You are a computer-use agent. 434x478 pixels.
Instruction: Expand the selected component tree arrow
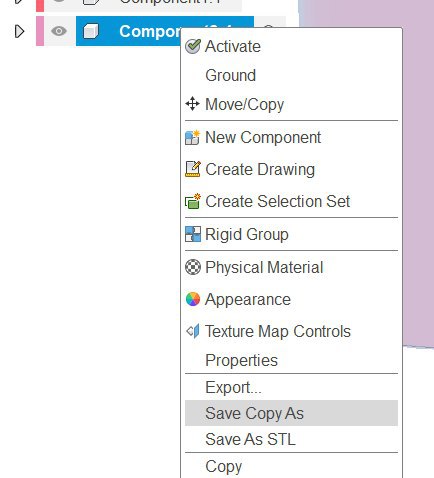coord(19,31)
